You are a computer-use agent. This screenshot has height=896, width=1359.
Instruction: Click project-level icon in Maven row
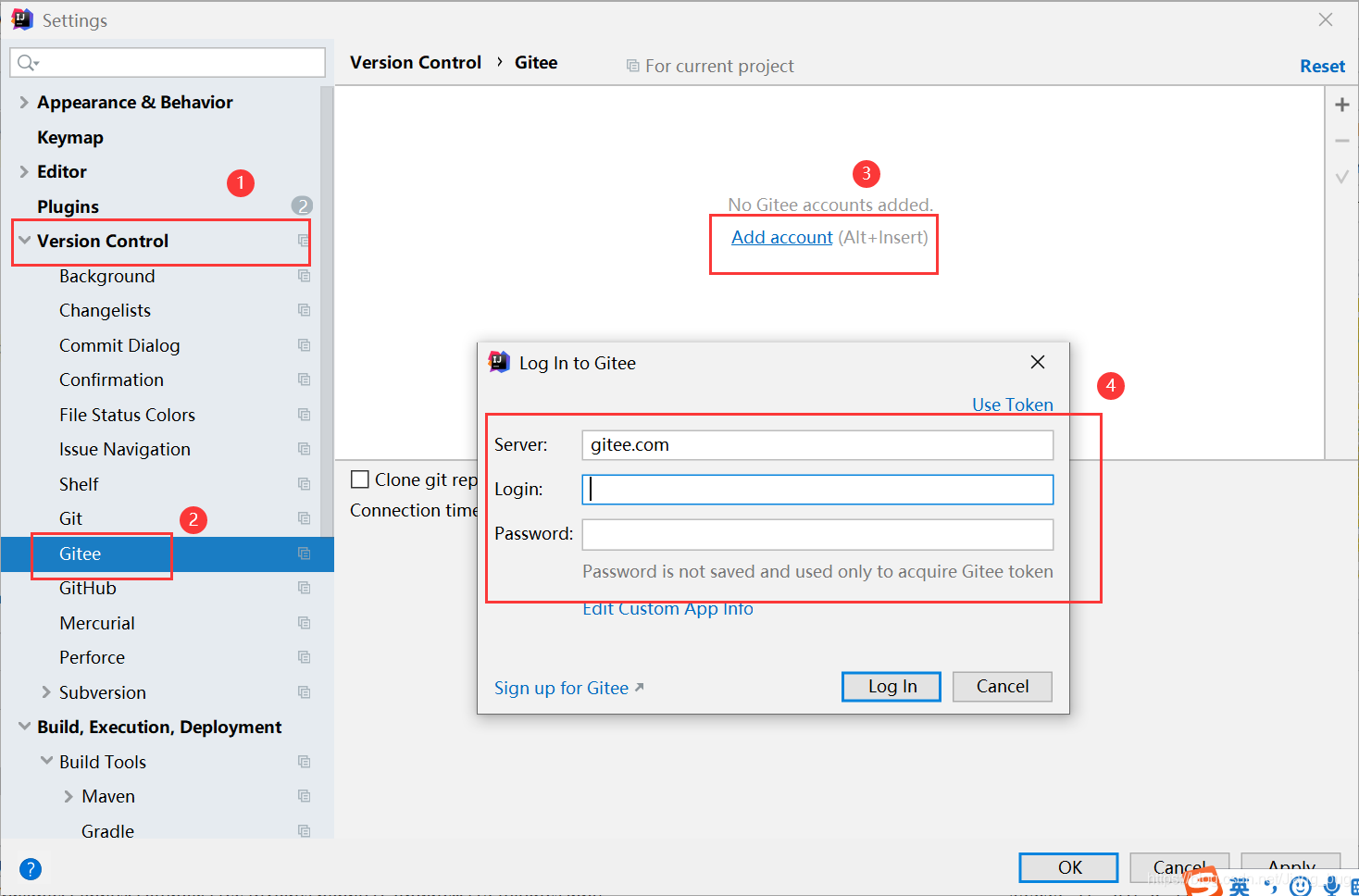(304, 796)
